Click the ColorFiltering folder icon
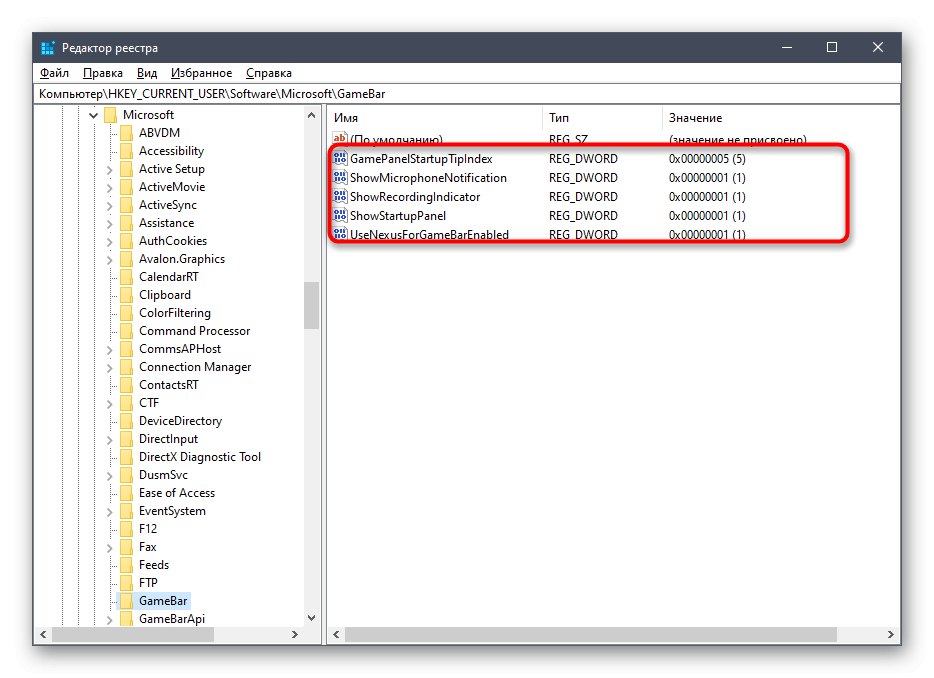 [x=126, y=313]
